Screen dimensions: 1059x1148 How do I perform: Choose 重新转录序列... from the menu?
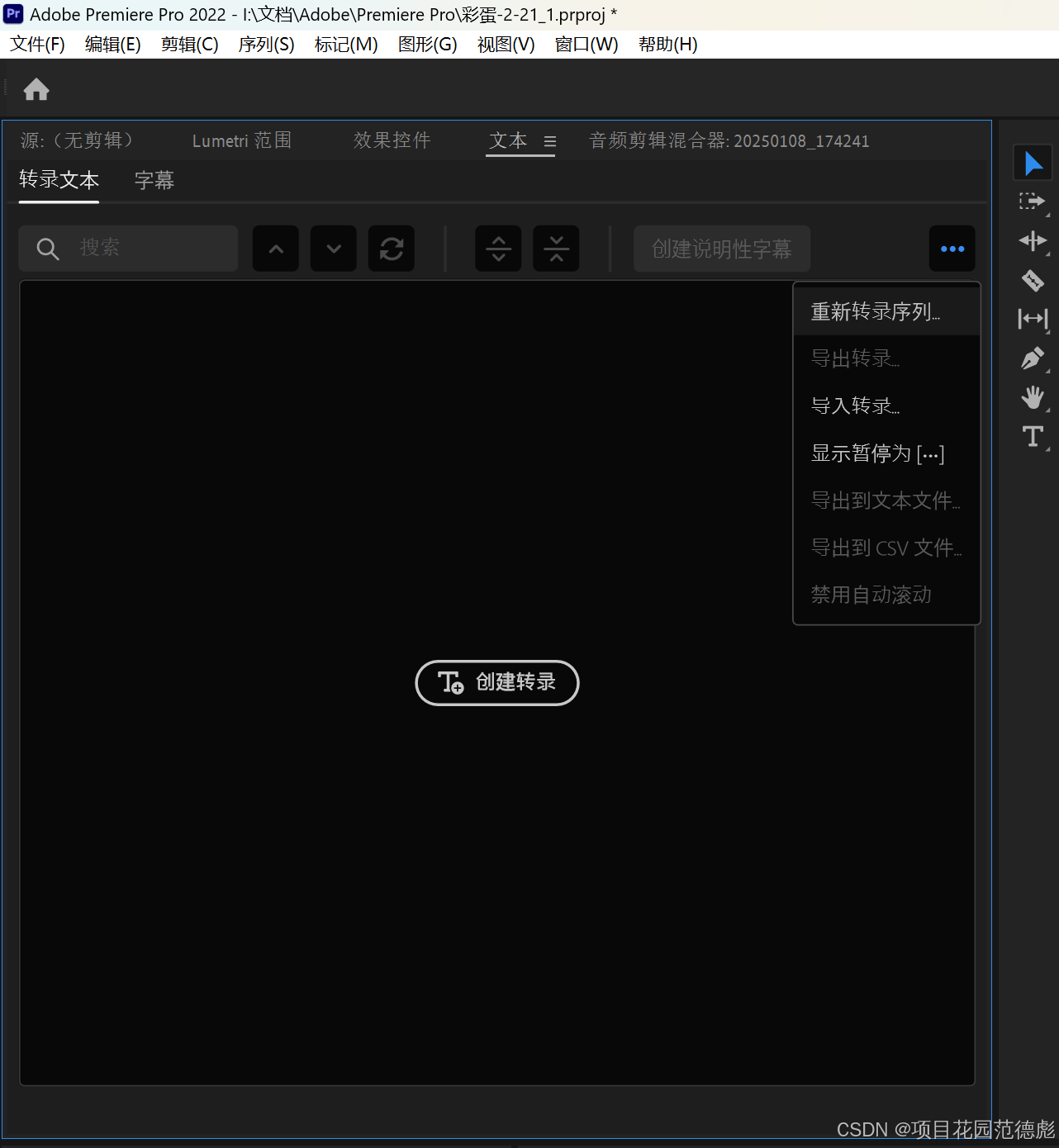[x=886, y=311]
